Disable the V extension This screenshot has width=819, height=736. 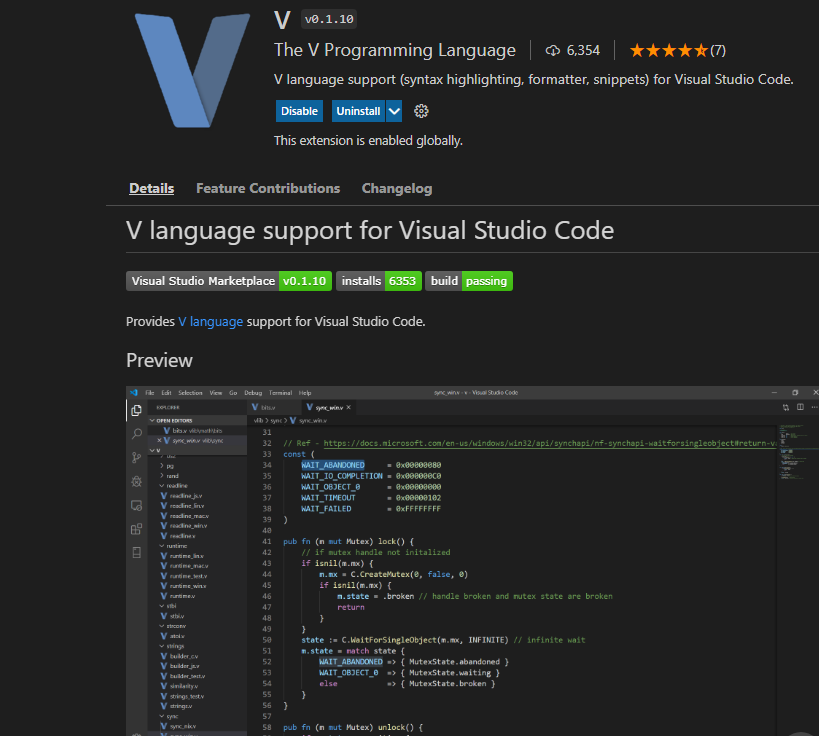[x=299, y=111]
